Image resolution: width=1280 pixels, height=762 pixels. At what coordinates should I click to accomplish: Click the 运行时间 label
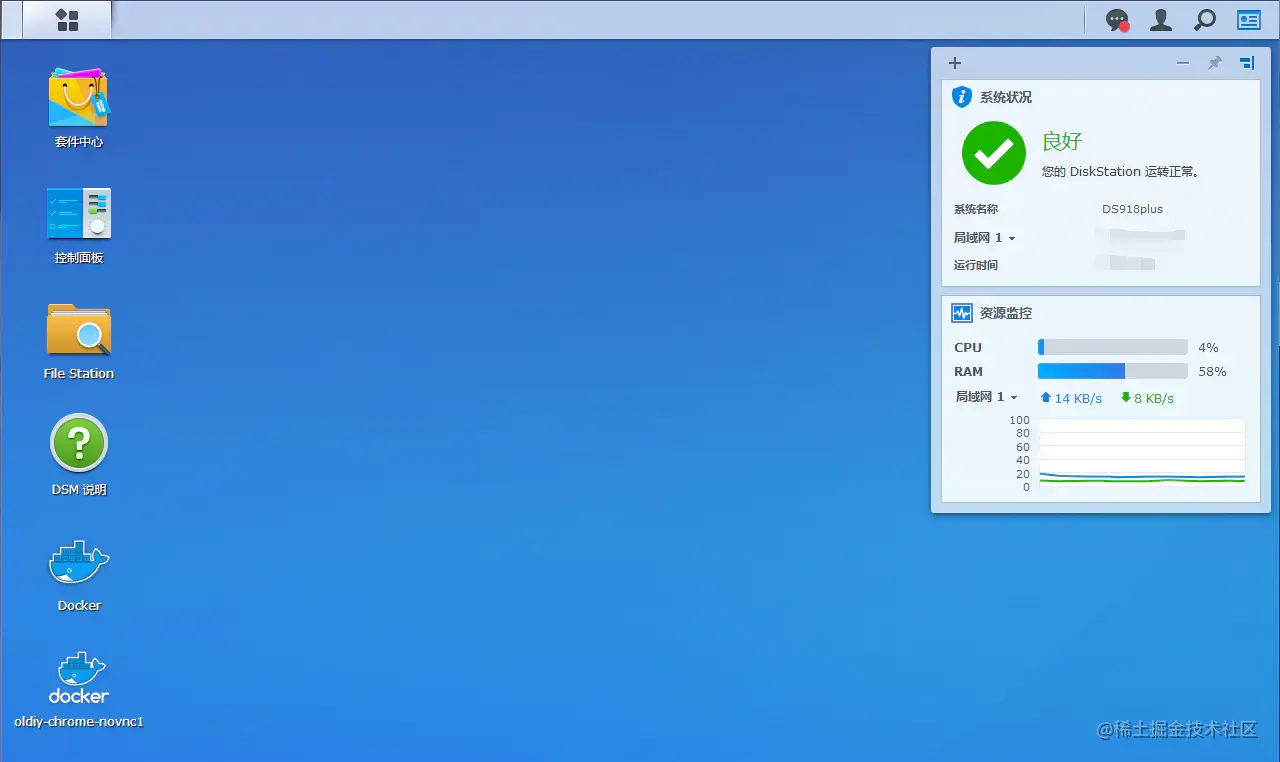[x=976, y=265]
